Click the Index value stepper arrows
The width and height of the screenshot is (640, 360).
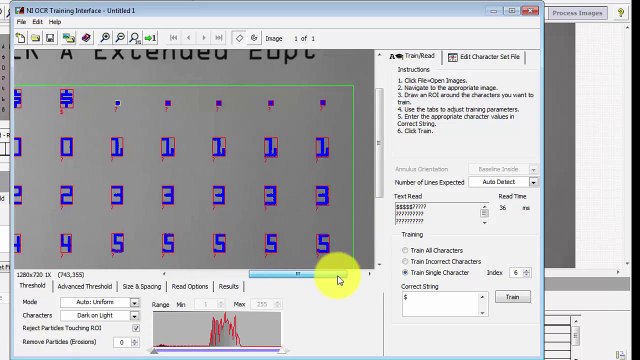coord(526,273)
